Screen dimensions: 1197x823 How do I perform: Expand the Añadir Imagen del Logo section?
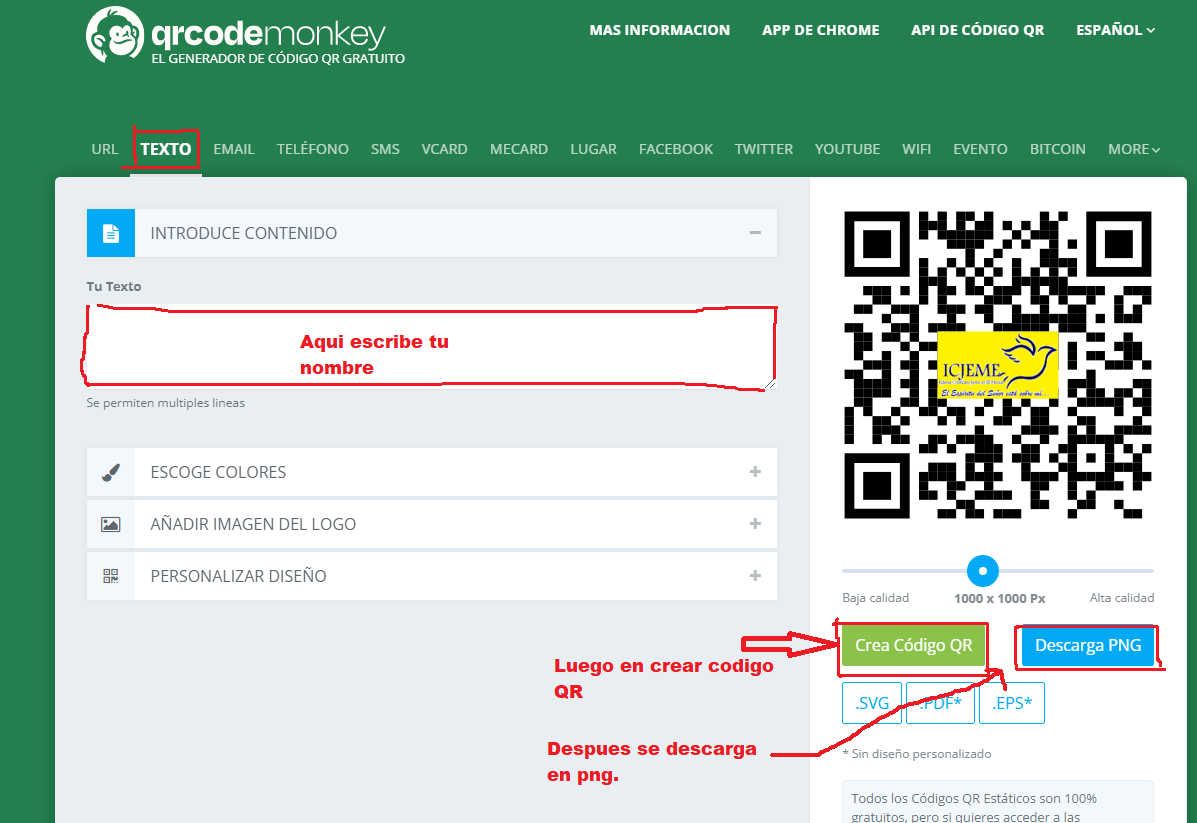(755, 524)
